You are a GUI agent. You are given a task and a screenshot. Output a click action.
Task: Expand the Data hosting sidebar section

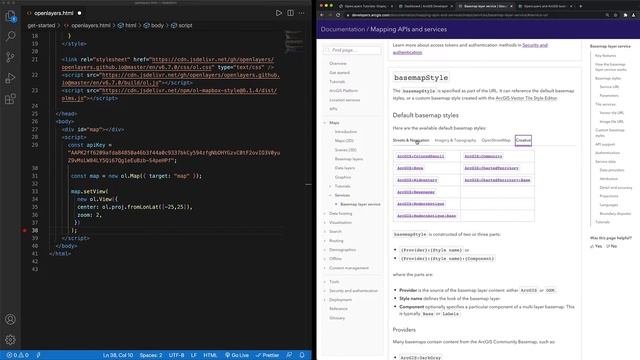click(x=325, y=213)
